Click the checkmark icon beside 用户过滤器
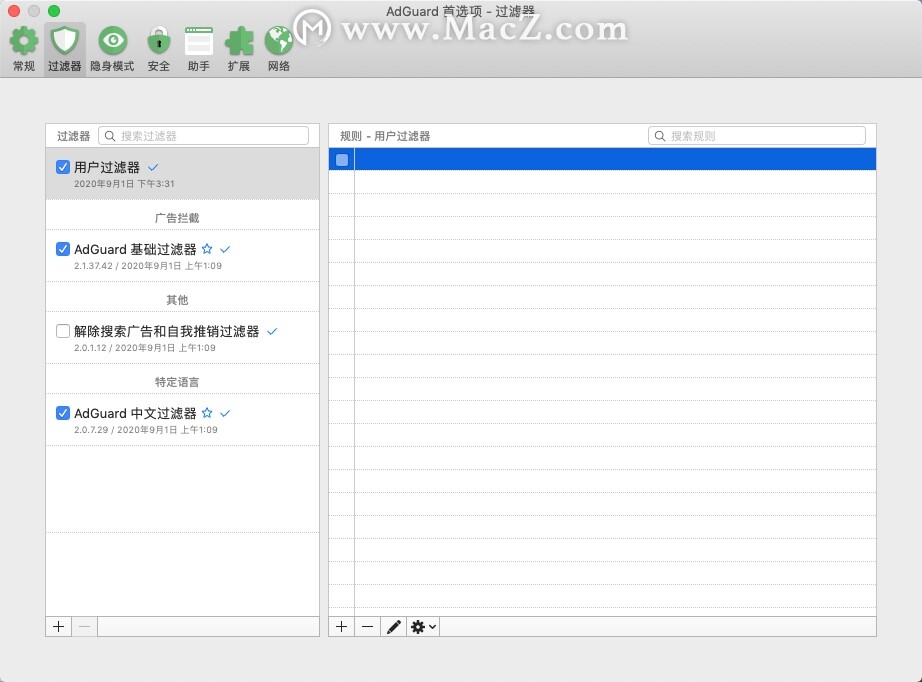Screen dimensions: 922x682 pos(153,168)
